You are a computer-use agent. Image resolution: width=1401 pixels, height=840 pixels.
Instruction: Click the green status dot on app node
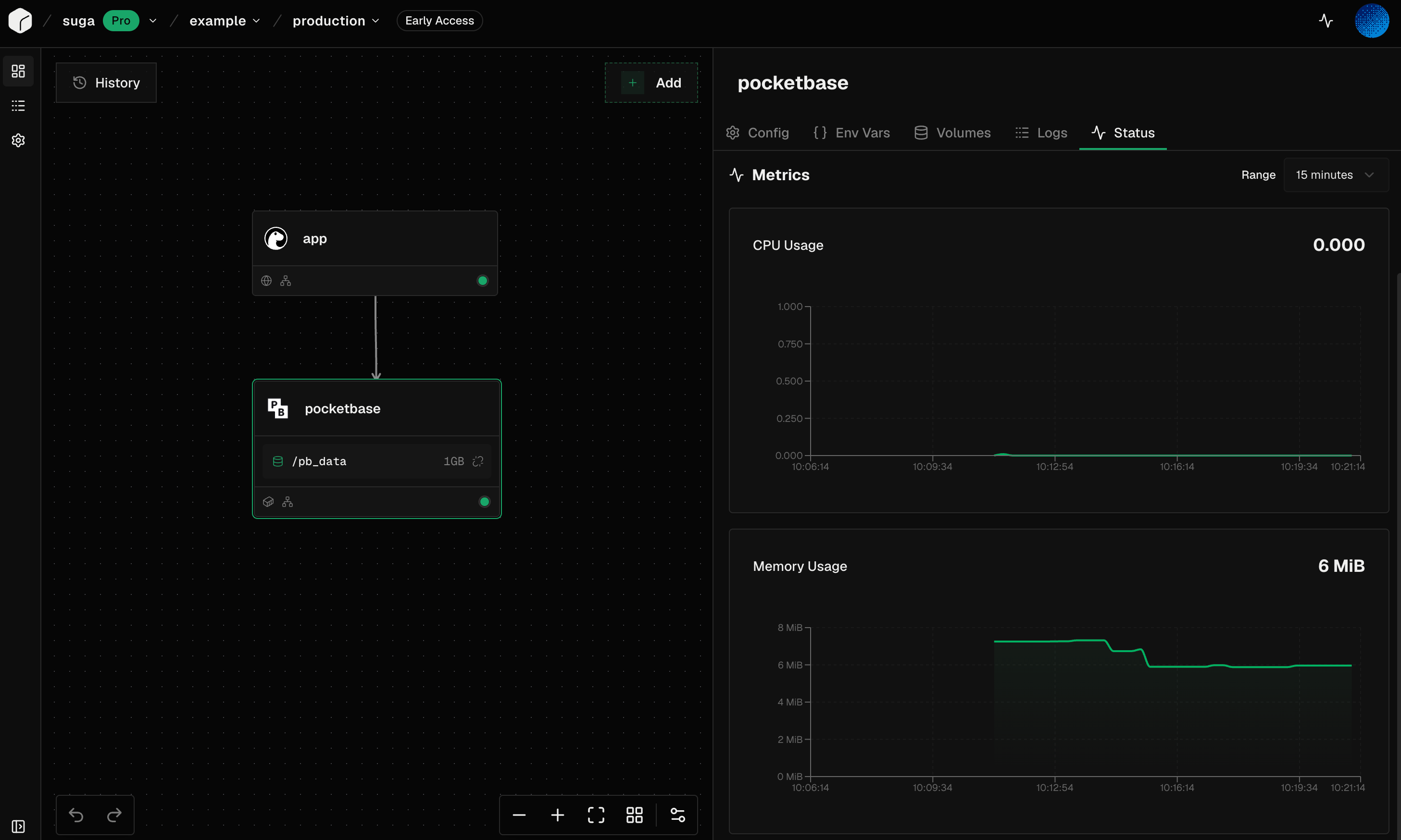483,281
